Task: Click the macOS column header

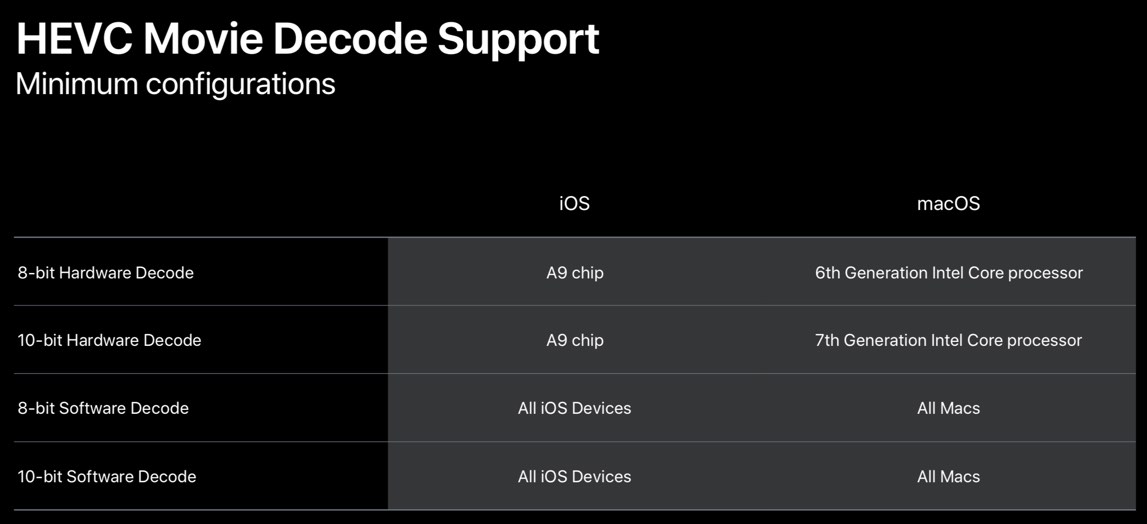Action: 949,204
